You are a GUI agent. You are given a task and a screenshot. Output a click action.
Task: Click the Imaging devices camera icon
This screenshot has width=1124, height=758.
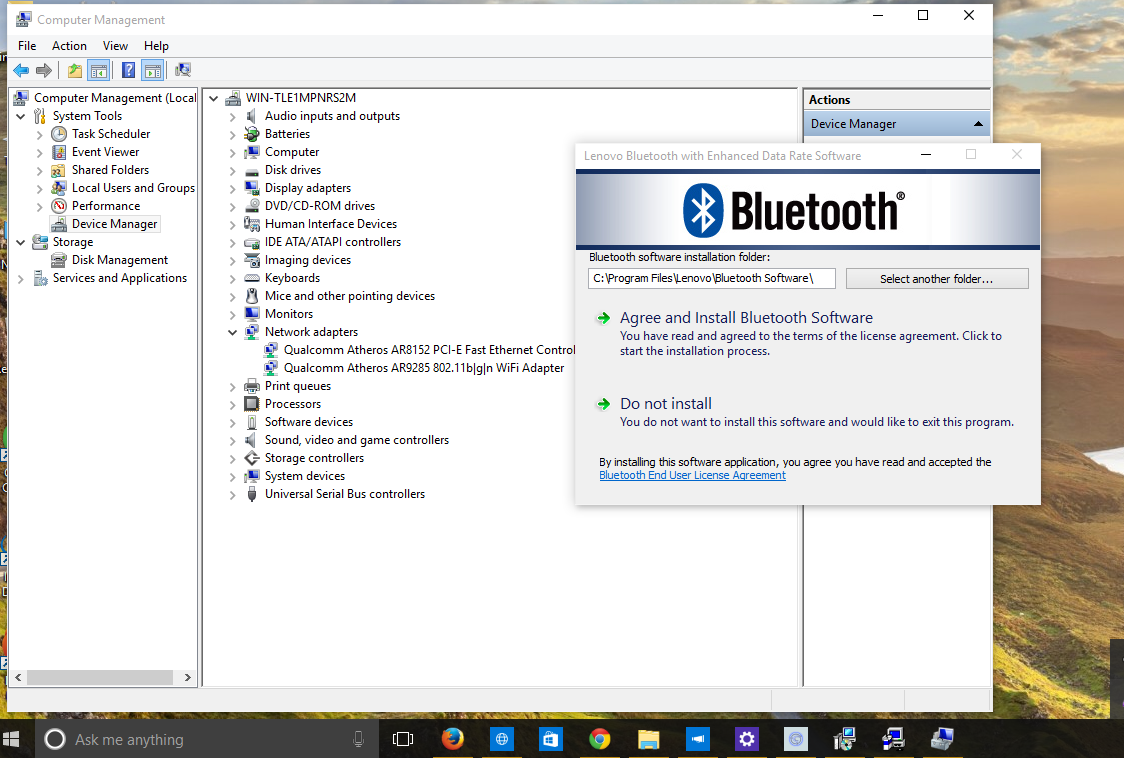[x=252, y=260]
